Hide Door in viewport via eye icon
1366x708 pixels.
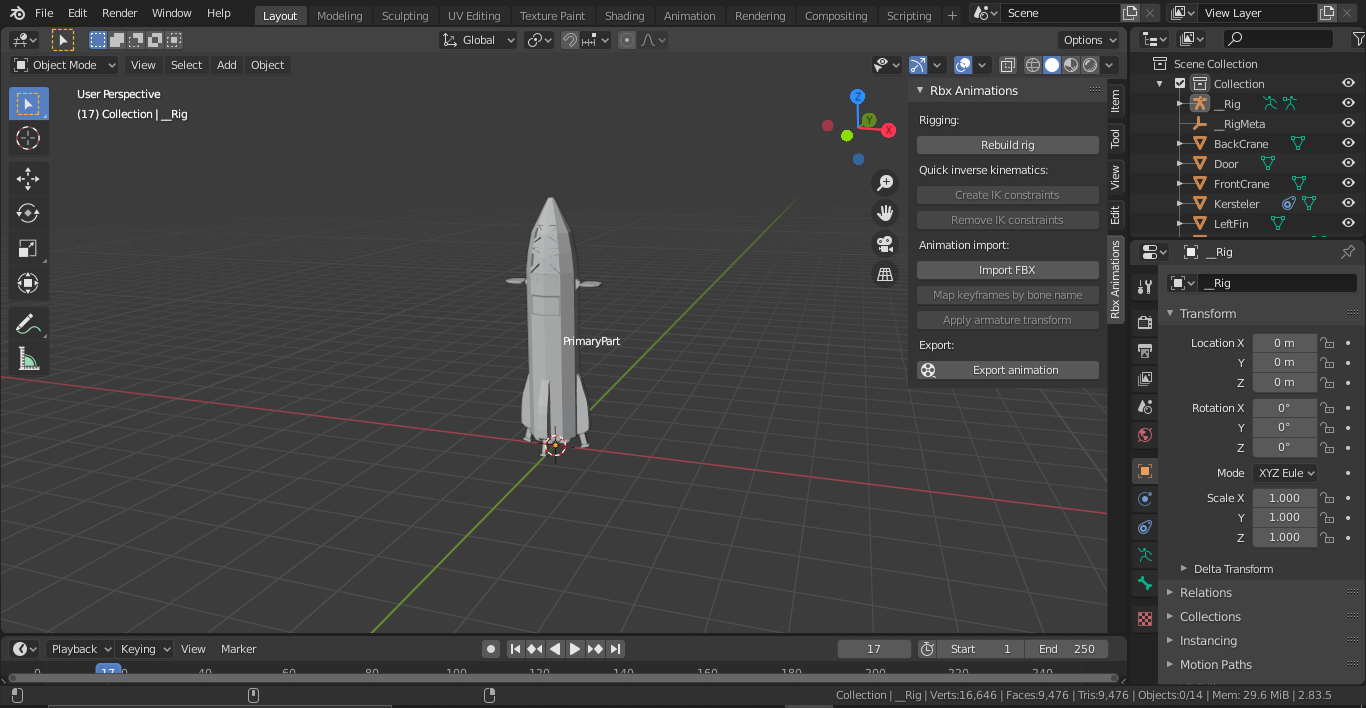[1348, 163]
